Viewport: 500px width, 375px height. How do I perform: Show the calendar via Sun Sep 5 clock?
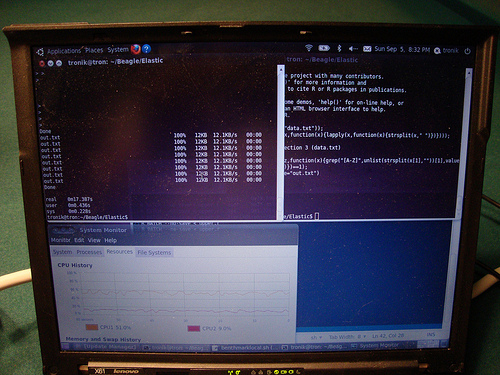(402, 49)
